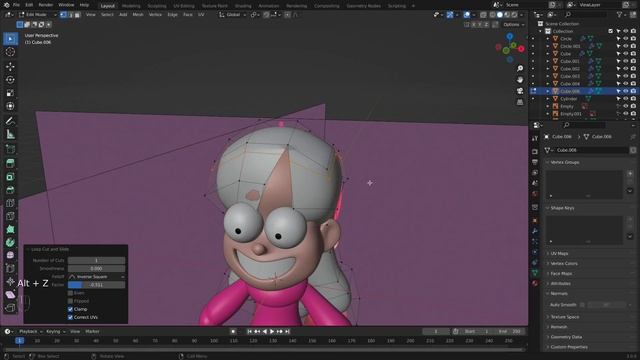This screenshot has height=360, width=640.
Task: Select the Spin tool
Action: [x=10, y=242]
